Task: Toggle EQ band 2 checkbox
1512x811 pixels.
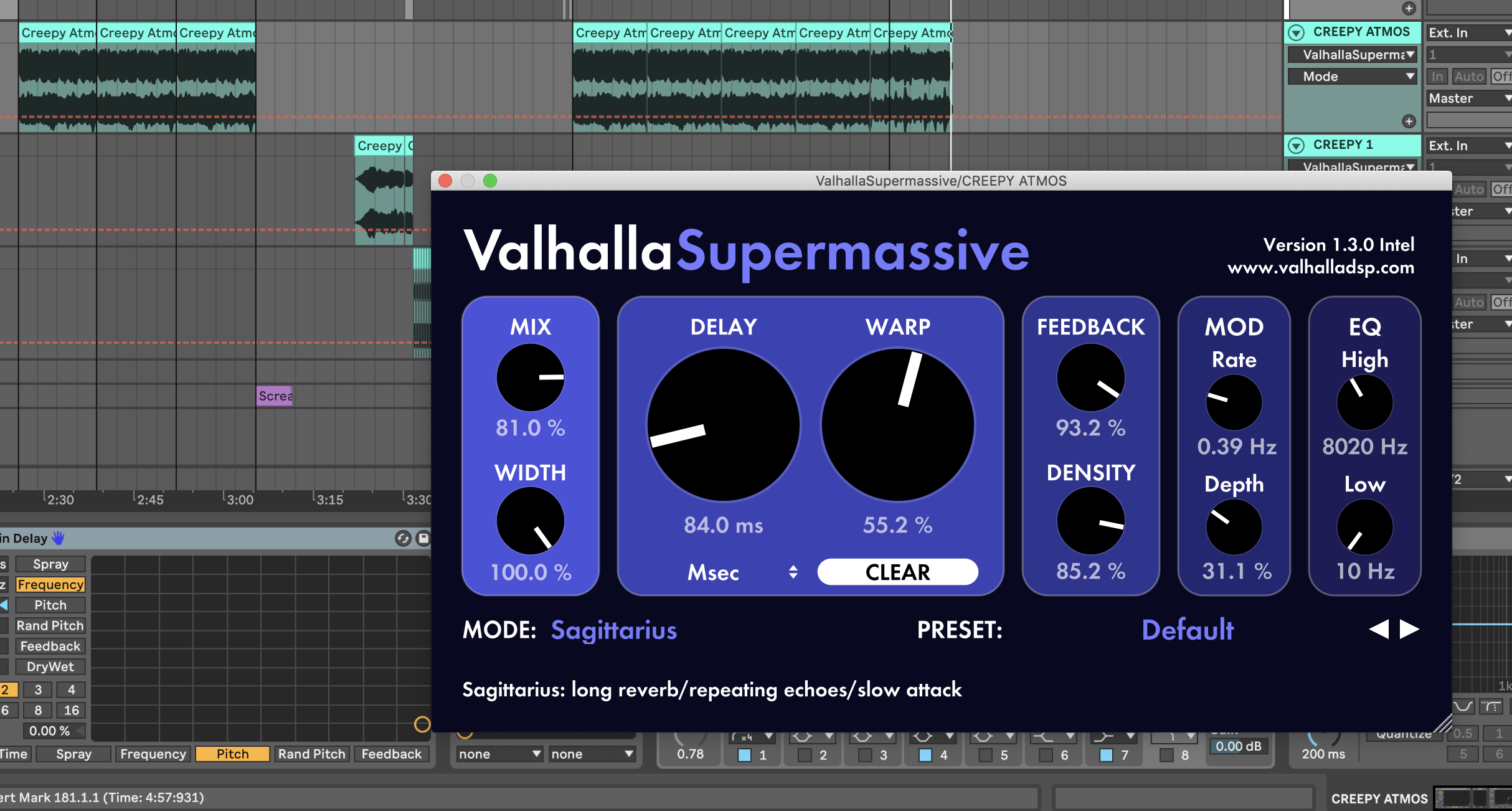Action: point(805,755)
